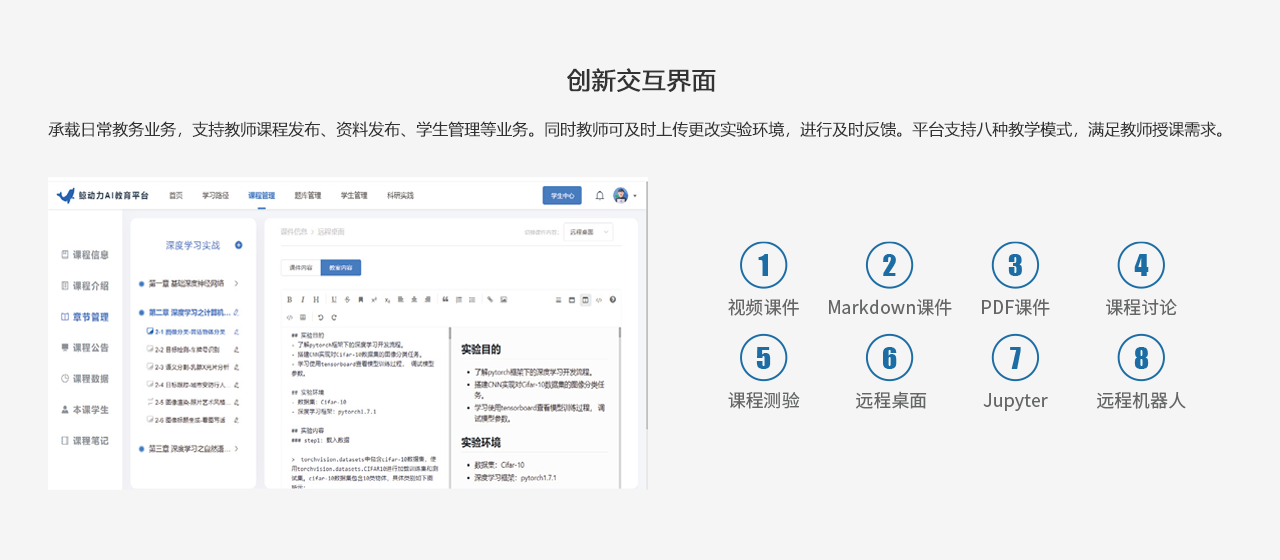Viewport: 1280px width, 560px height.
Task: Open the 远程桌面 courseware type dropdown
Action: coord(588,232)
